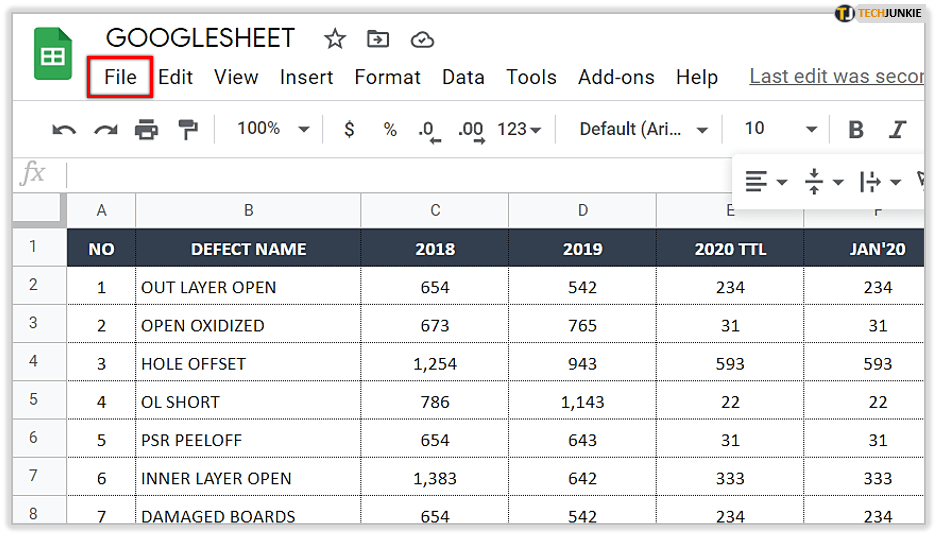Click the 'Last edit was' link
The width and height of the screenshot is (937, 536).
click(x=836, y=77)
